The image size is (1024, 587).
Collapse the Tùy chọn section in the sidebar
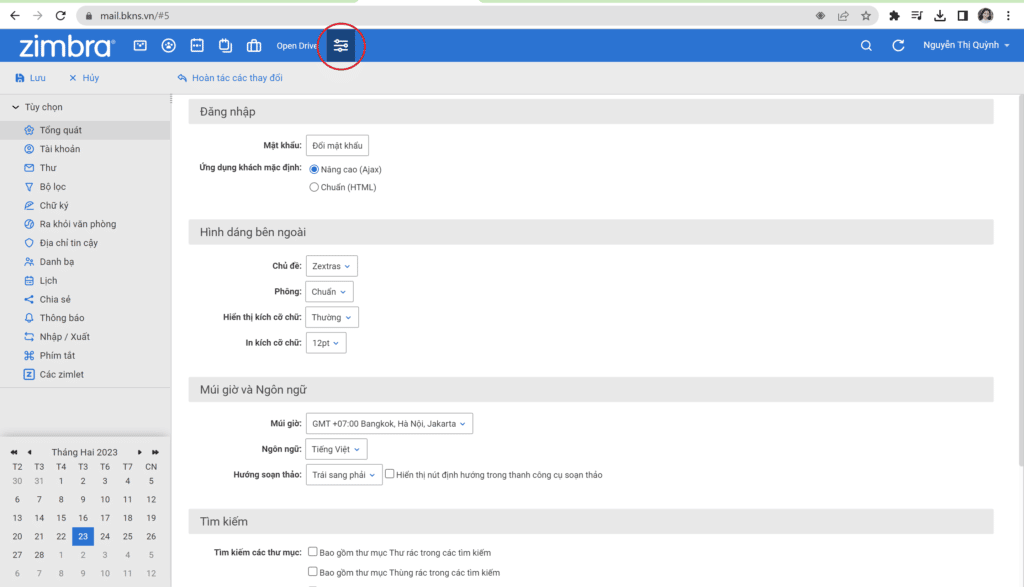[14, 107]
